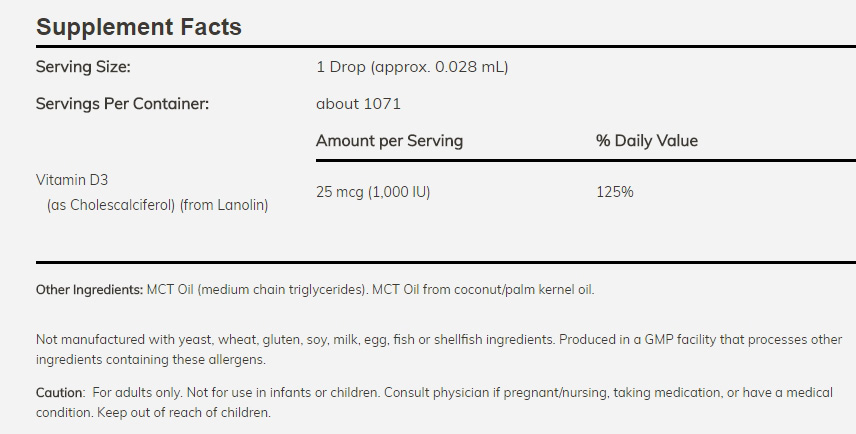
Task: Select the coconut/palm kernel oil text
Action: [x=524, y=289]
